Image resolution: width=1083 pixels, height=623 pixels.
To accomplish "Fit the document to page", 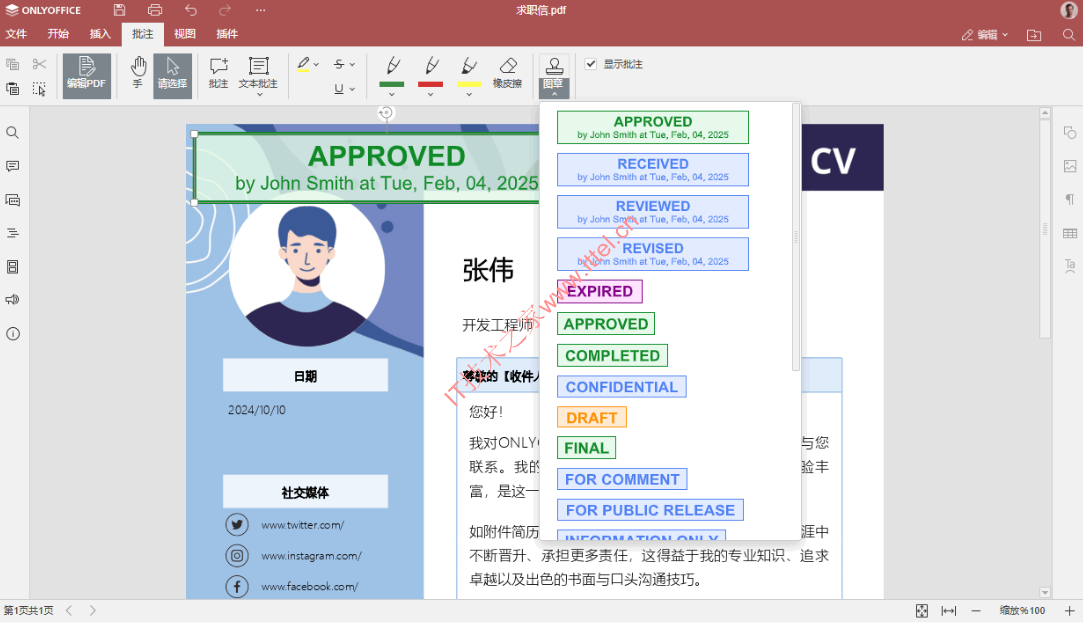I will (x=922, y=611).
